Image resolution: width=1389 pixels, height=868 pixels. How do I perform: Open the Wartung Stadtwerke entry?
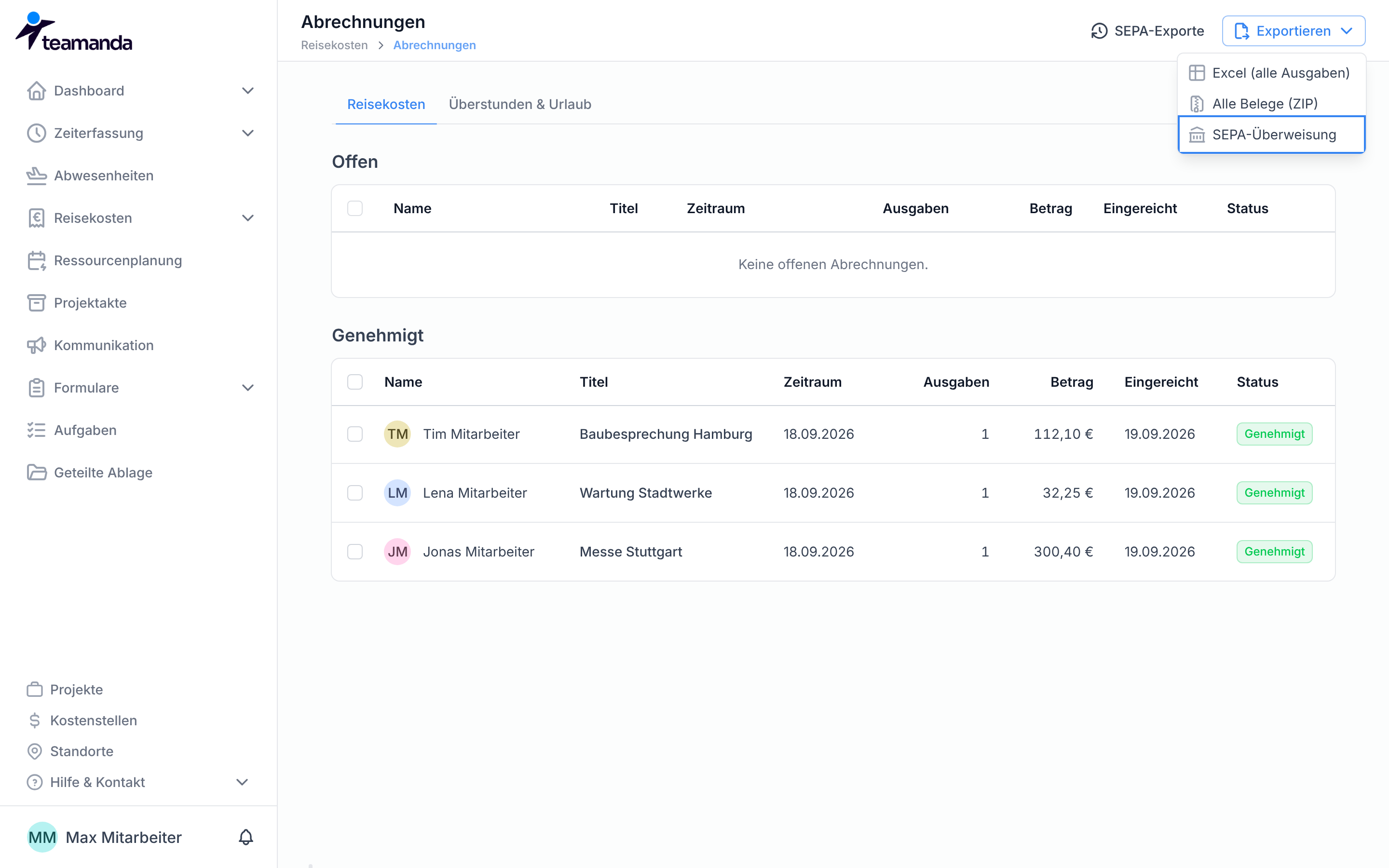pyautogui.click(x=646, y=493)
